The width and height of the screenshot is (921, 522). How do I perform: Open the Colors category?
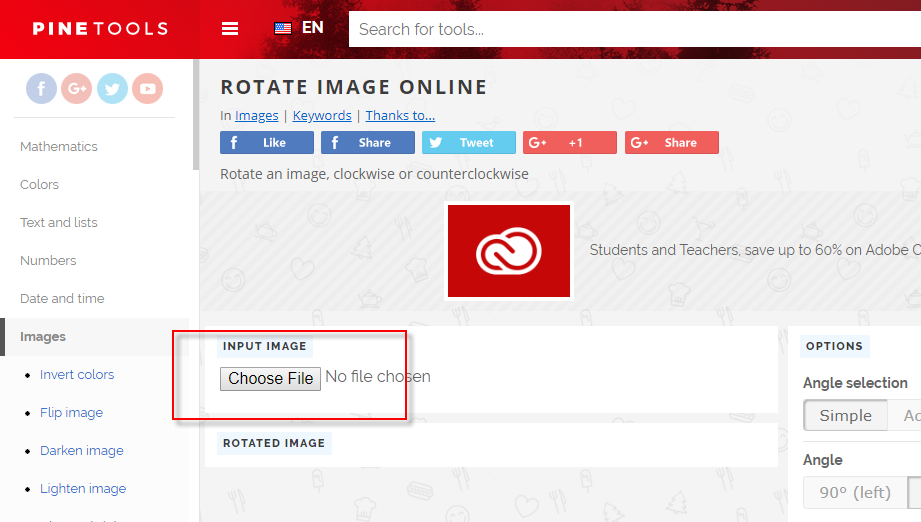click(x=39, y=184)
